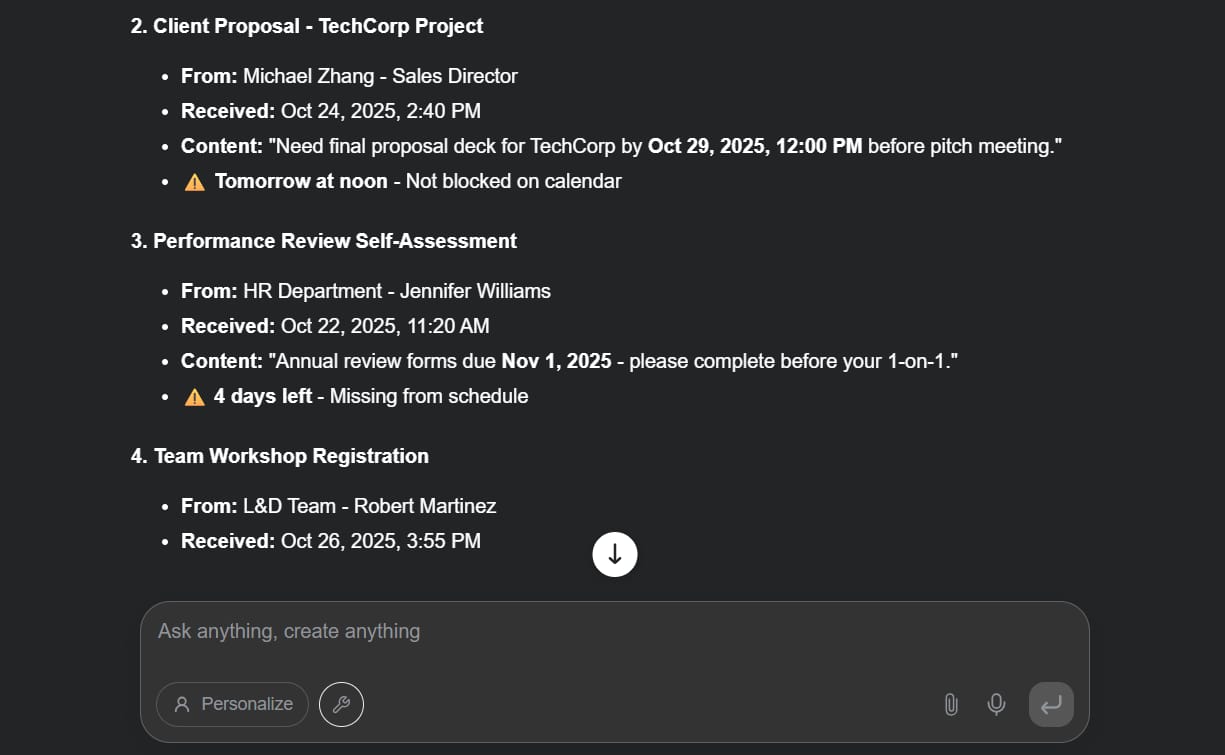
Task: Click the Nov 1, 2025 due date
Action: pos(556,361)
